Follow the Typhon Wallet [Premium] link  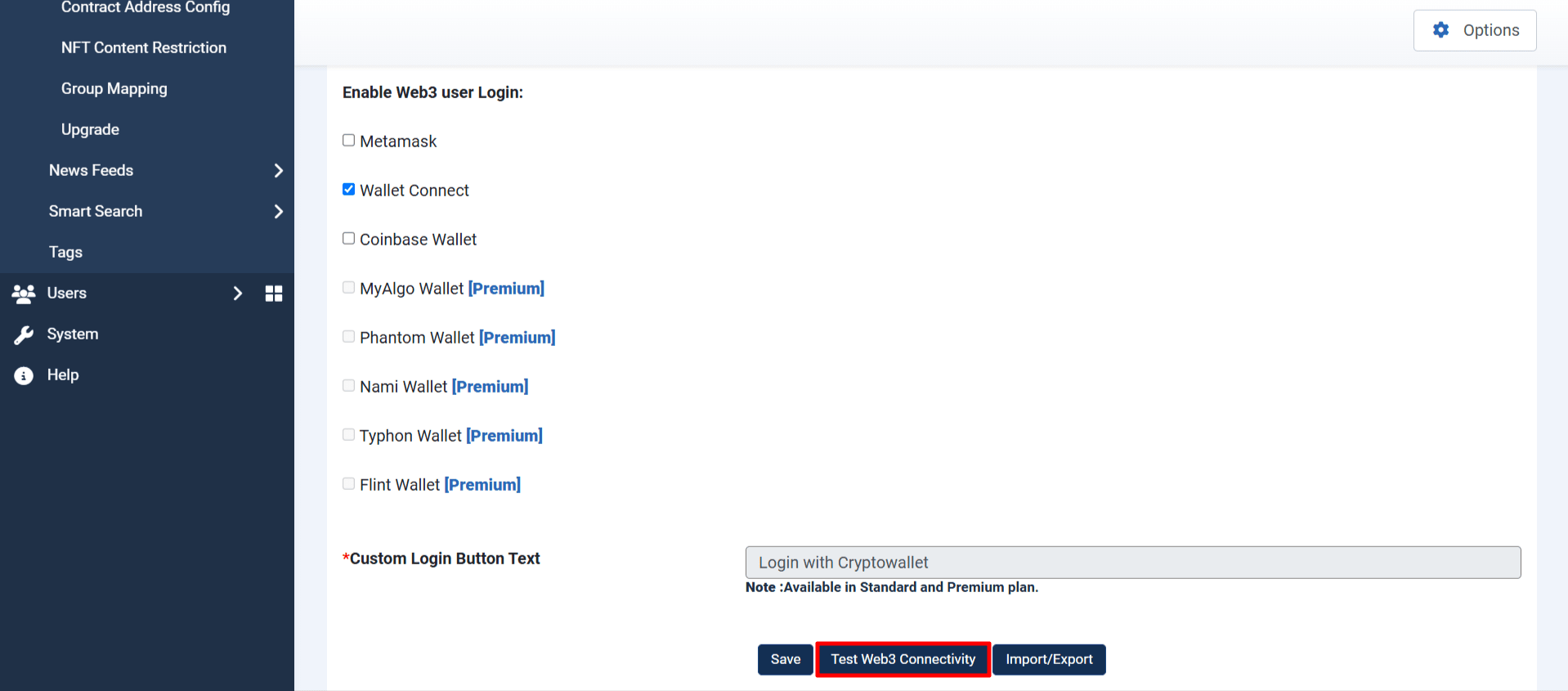(504, 436)
